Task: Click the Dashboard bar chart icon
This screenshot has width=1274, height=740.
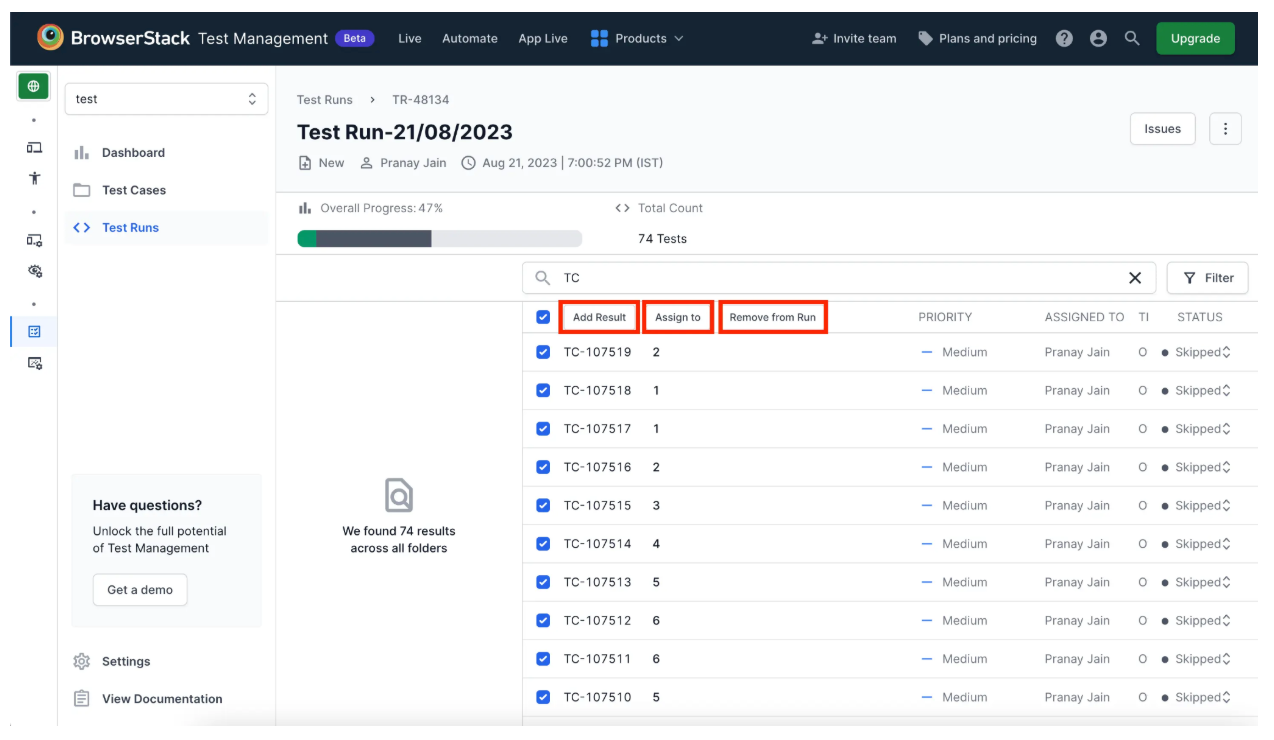Action: pos(82,153)
